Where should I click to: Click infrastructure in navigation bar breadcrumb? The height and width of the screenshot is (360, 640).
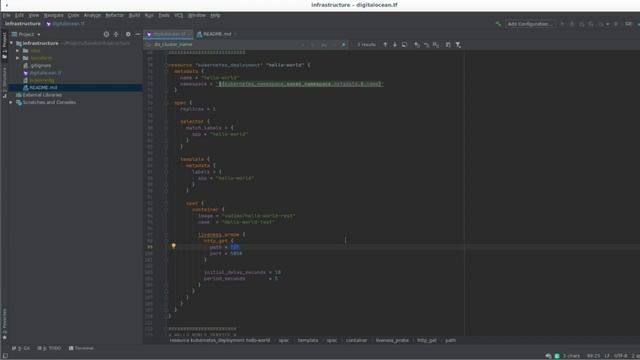tap(22, 24)
